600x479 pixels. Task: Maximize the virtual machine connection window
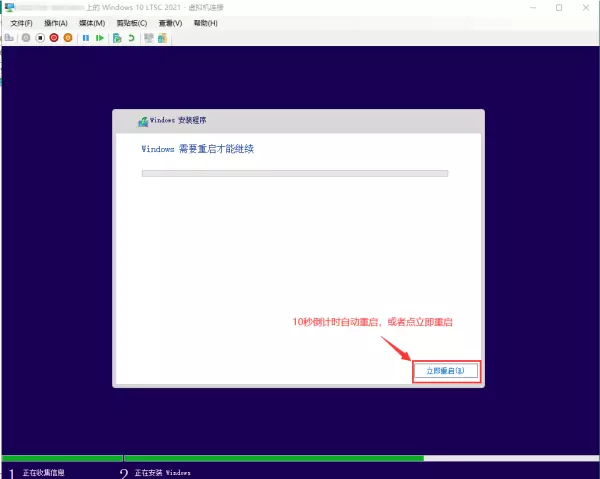coord(559,8)
